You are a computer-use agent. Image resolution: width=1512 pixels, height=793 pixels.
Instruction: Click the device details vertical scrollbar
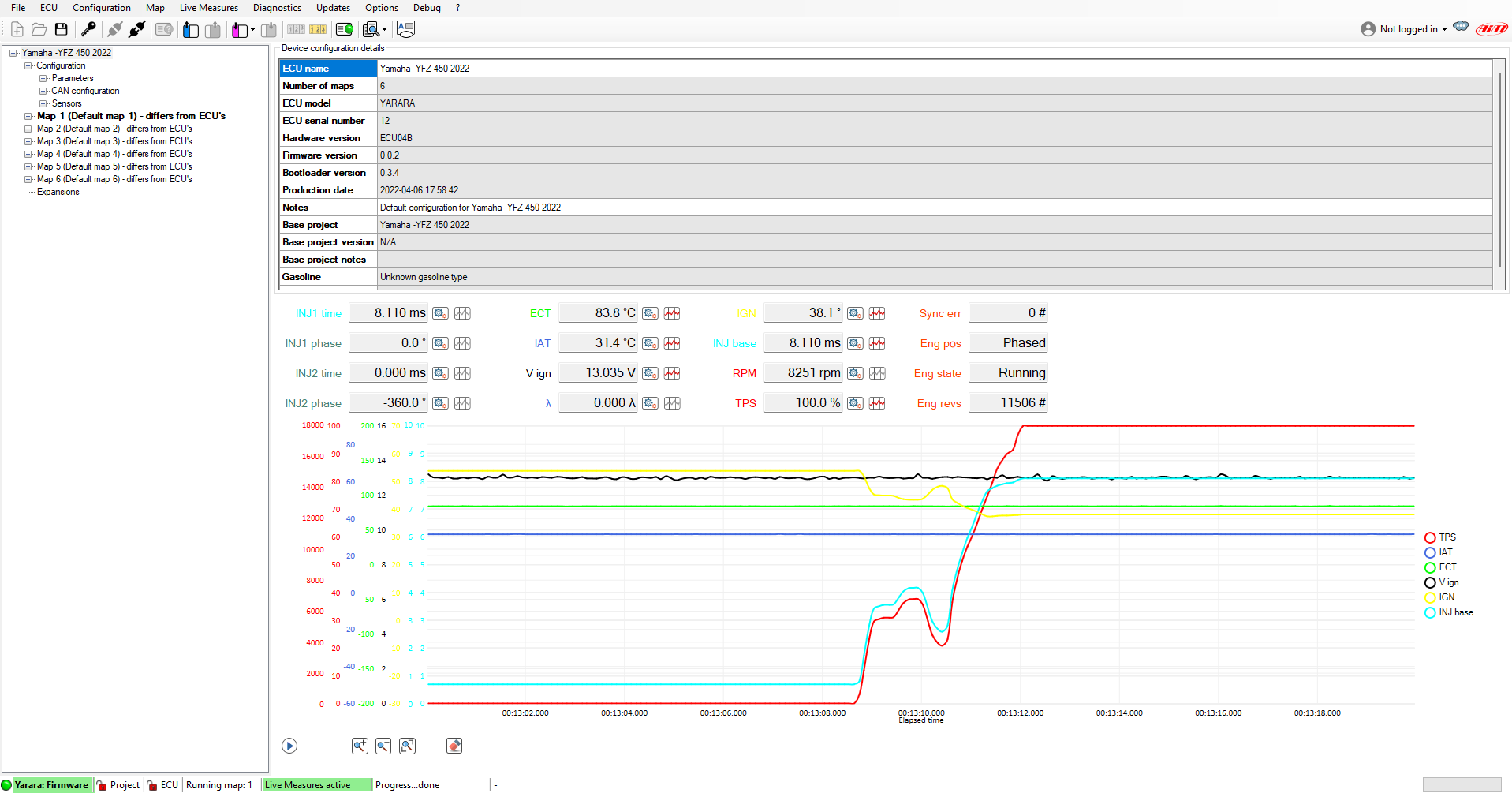(x=1500, y=170)
